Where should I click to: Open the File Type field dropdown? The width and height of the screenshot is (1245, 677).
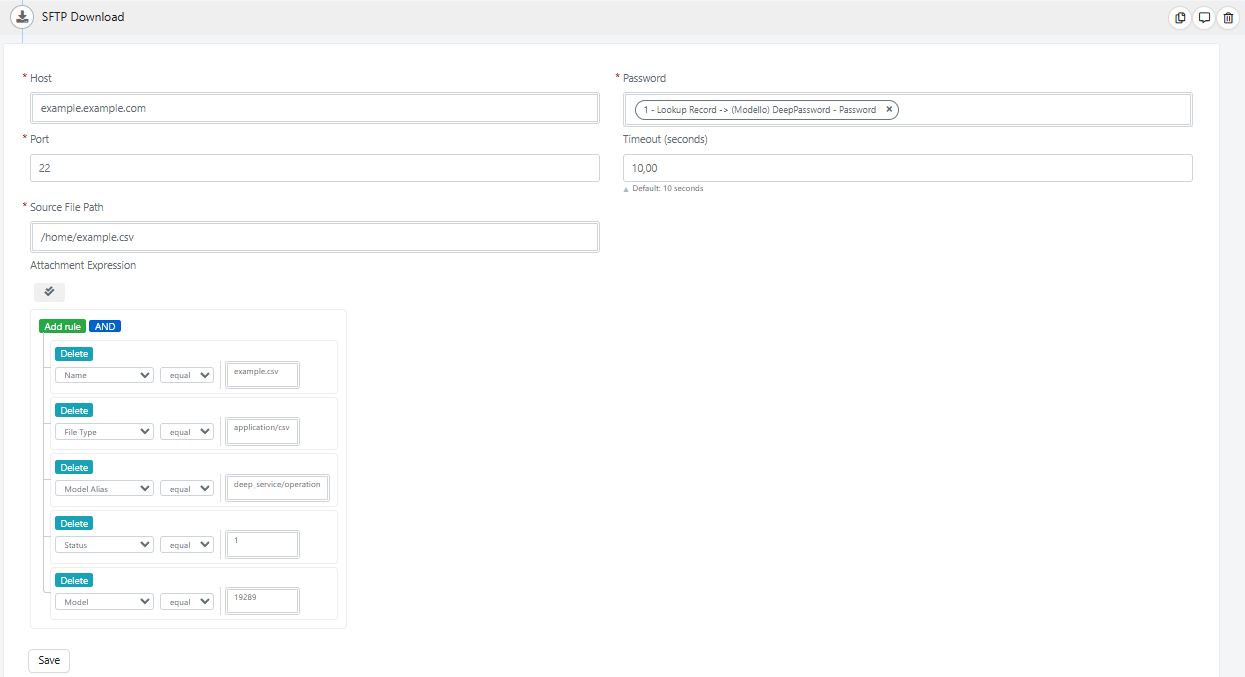click(104, 432)
